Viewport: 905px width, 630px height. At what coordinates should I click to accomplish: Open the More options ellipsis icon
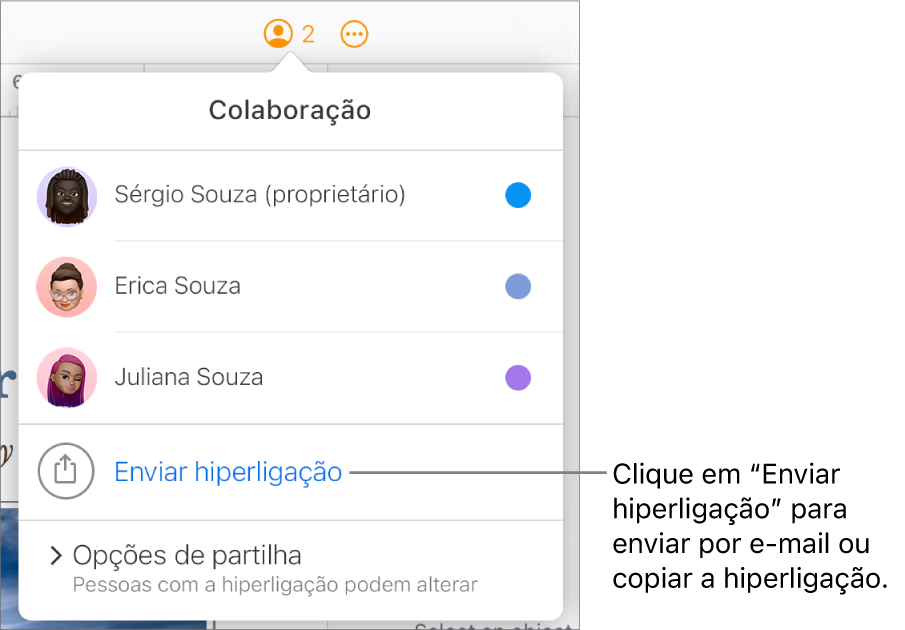coord(355,33)
